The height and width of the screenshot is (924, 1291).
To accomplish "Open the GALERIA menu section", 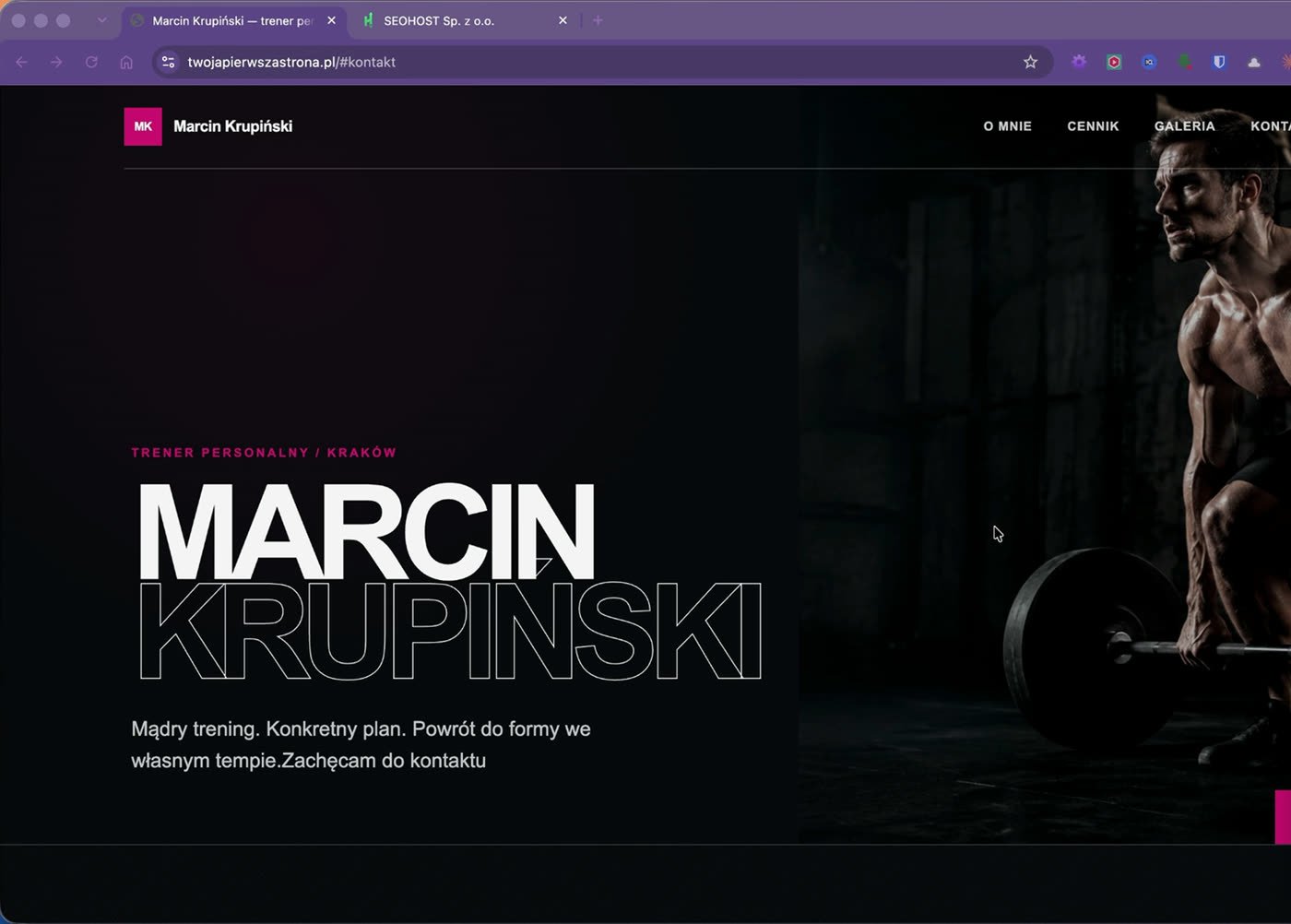I will click(1184, 126).
